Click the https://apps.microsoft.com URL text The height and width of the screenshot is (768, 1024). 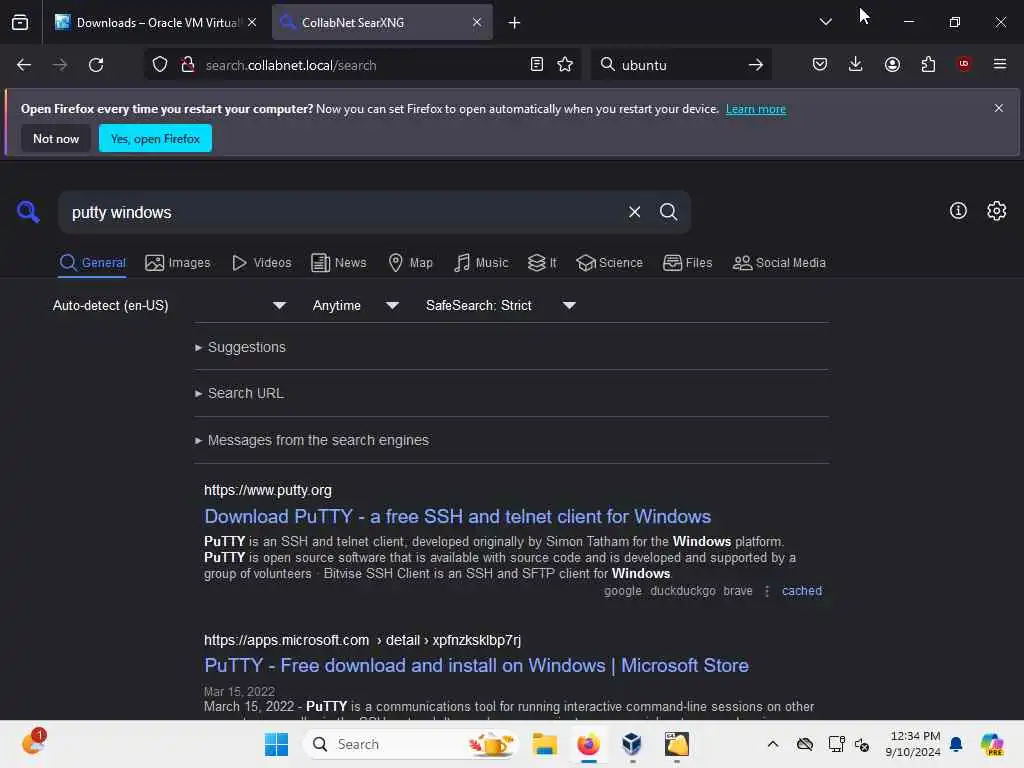286,640
